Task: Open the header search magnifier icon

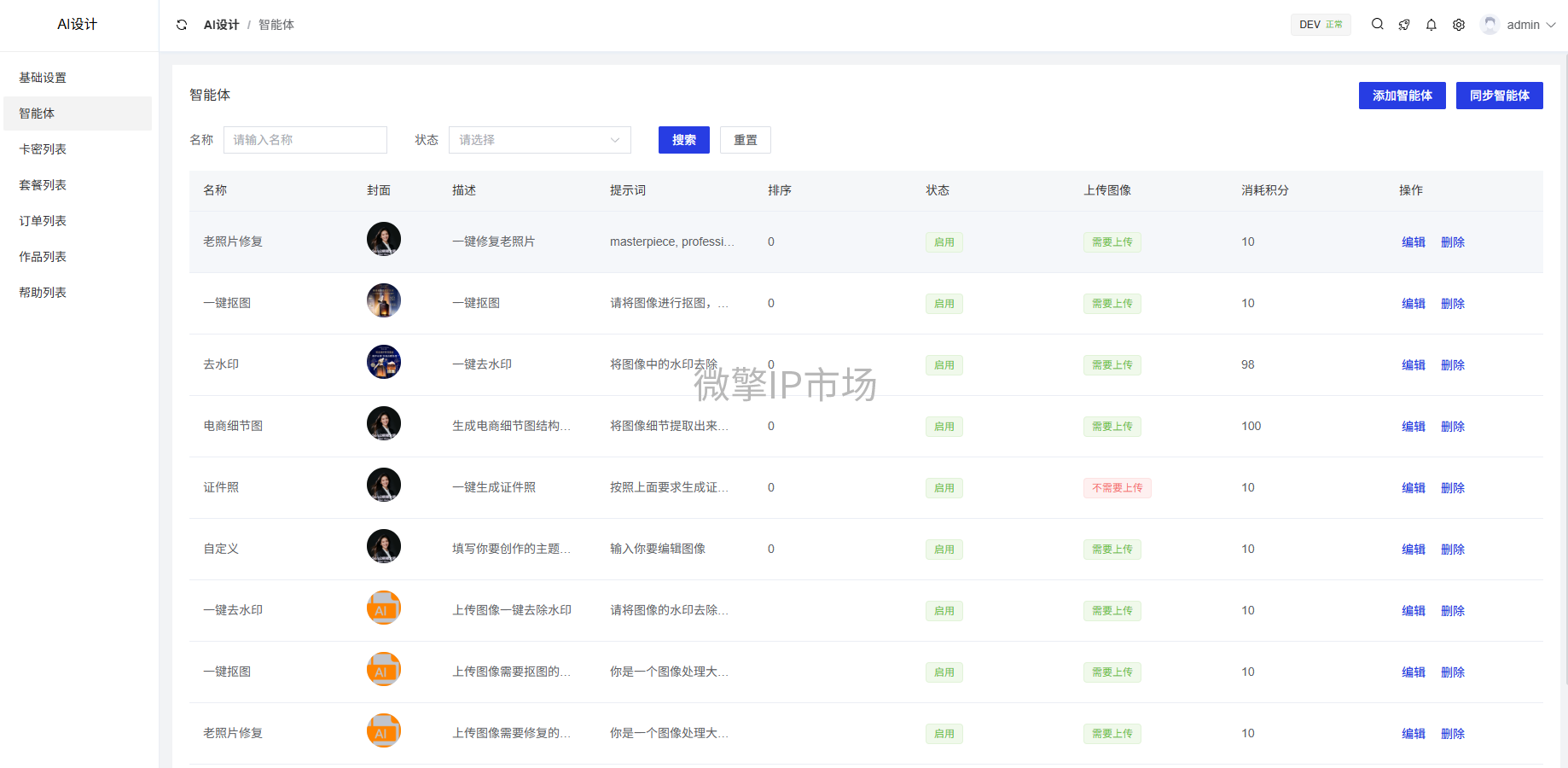Action: click(x=1377, y=25)
